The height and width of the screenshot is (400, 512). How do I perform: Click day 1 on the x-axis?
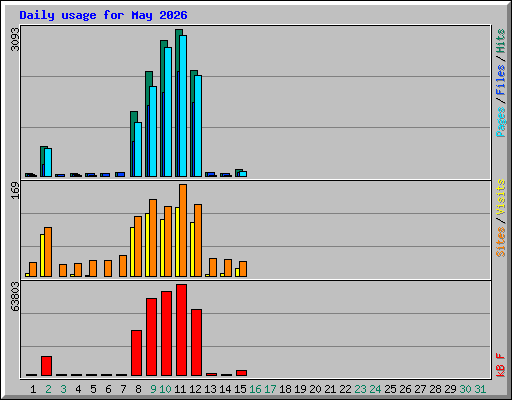click(x=33, y=389)
